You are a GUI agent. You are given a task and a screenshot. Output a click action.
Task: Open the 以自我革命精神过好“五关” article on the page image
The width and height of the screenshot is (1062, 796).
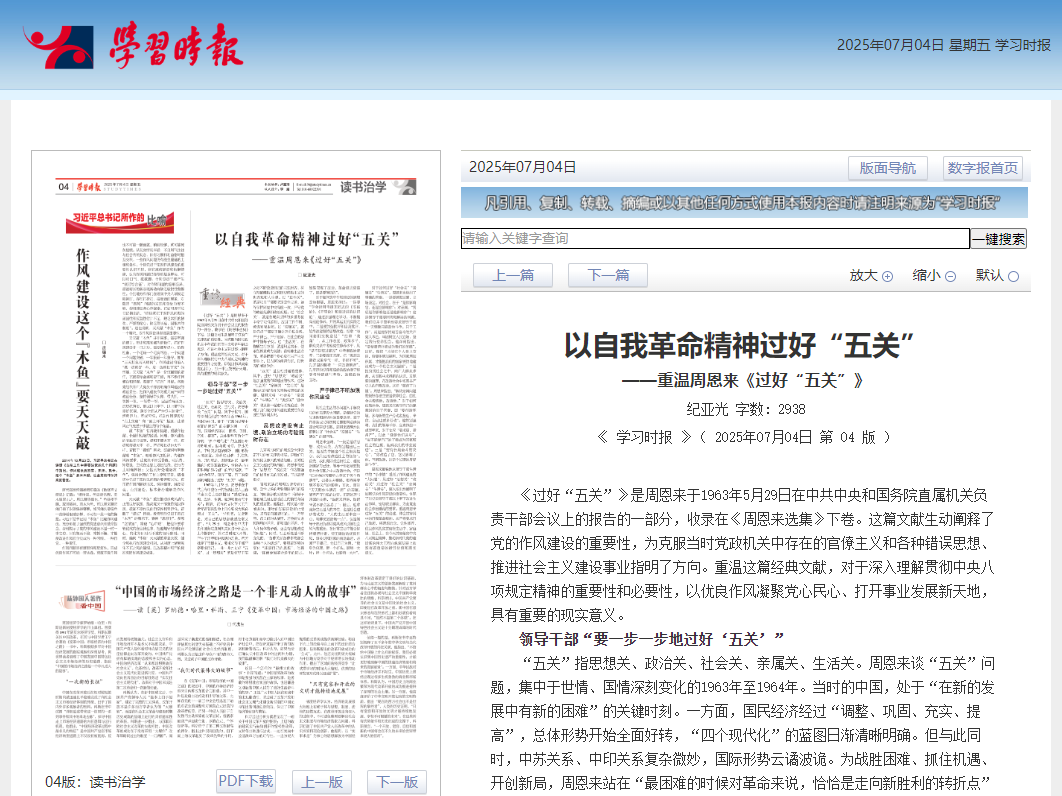[x=307, y=239]
